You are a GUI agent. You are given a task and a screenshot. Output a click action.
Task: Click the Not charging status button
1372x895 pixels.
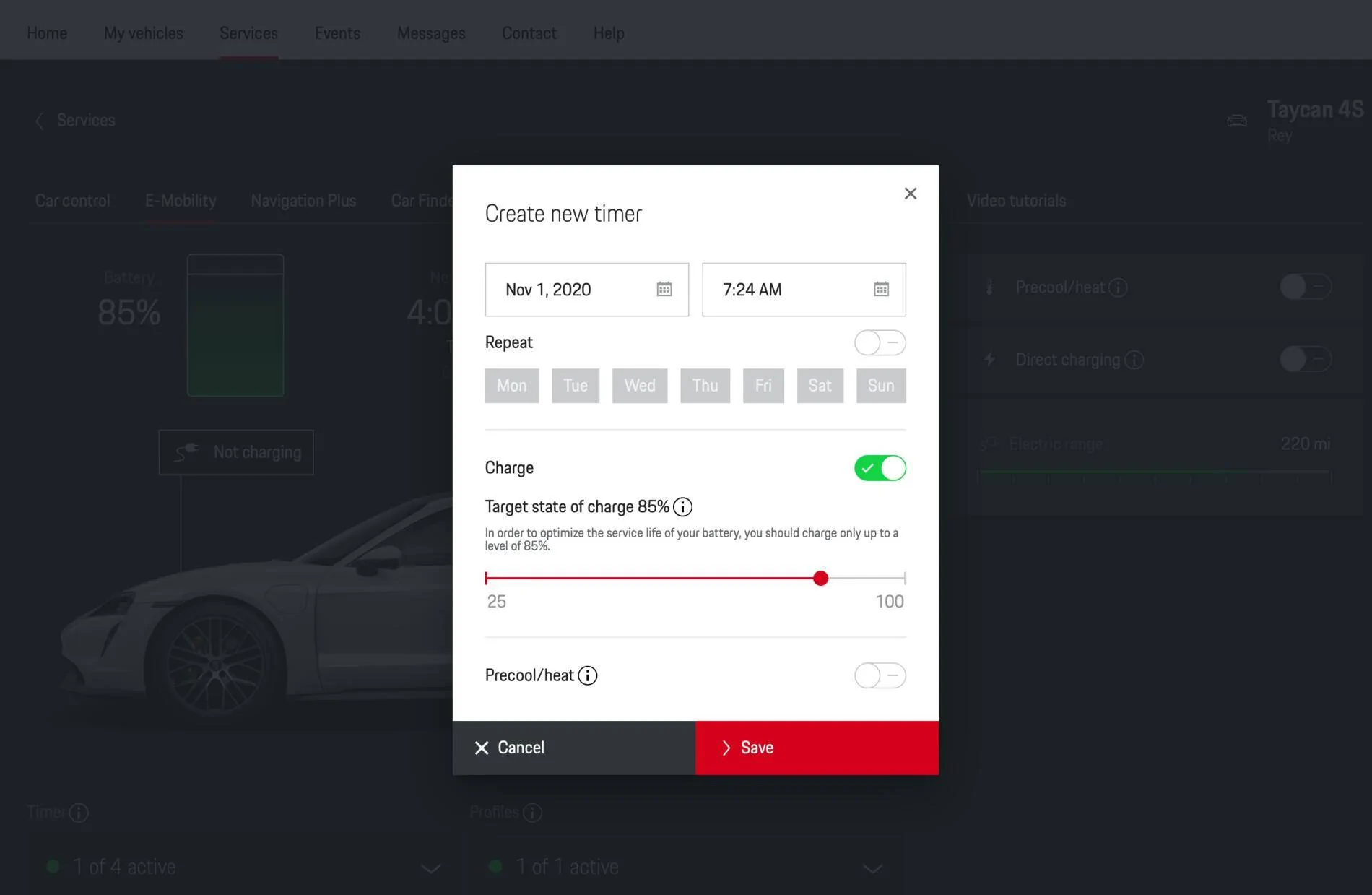point(236,452)
